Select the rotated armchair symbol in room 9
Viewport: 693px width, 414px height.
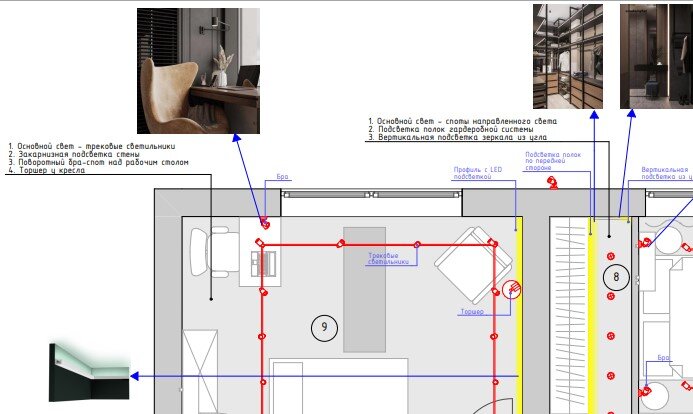pos(473,265)
